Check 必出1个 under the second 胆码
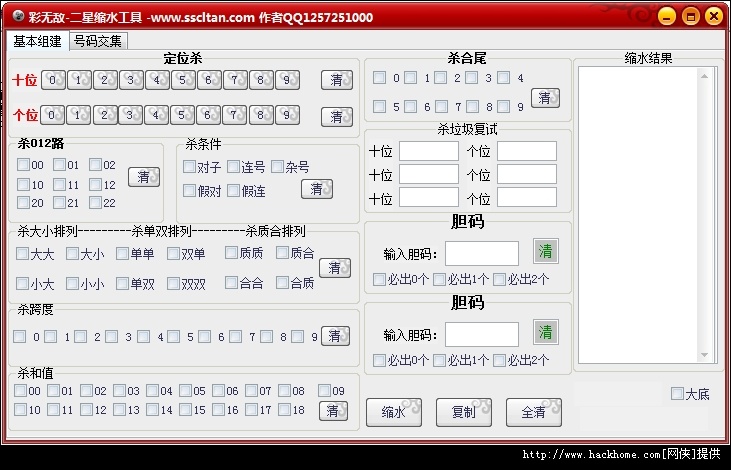Viewport: 731px width, 470px height. 439,360
